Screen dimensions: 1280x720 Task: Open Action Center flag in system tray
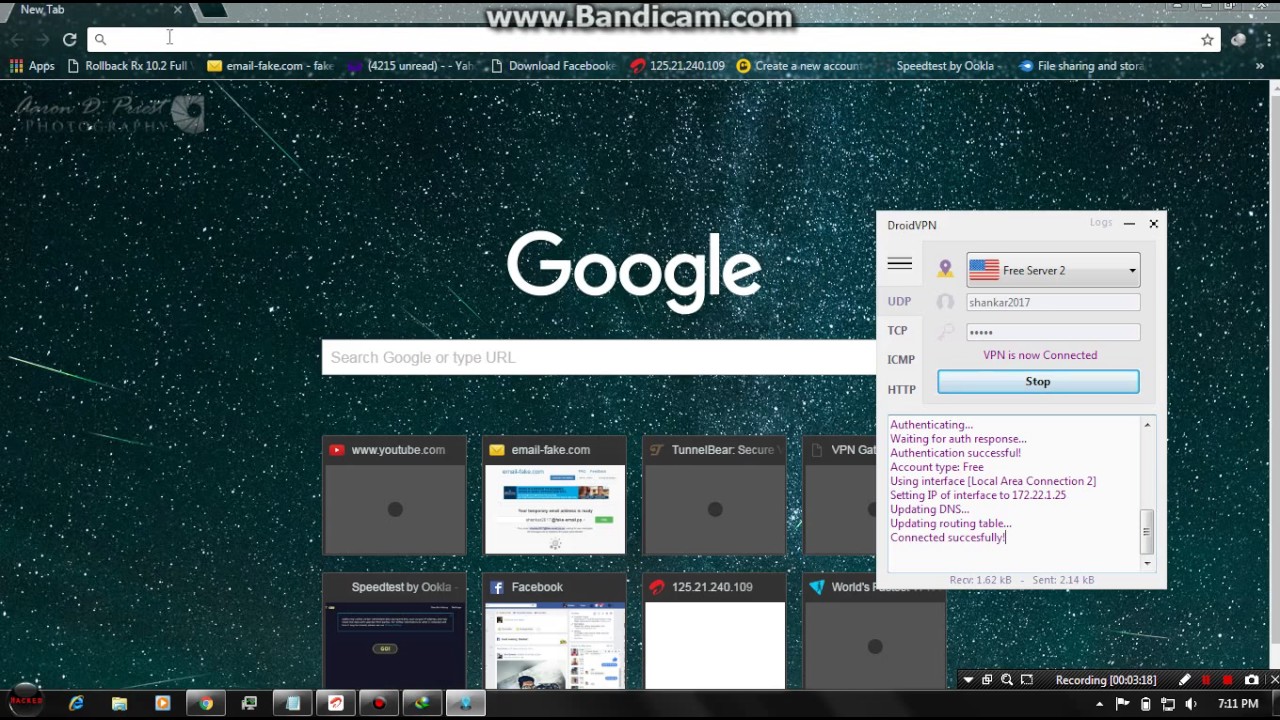(x=1122, y=704)
